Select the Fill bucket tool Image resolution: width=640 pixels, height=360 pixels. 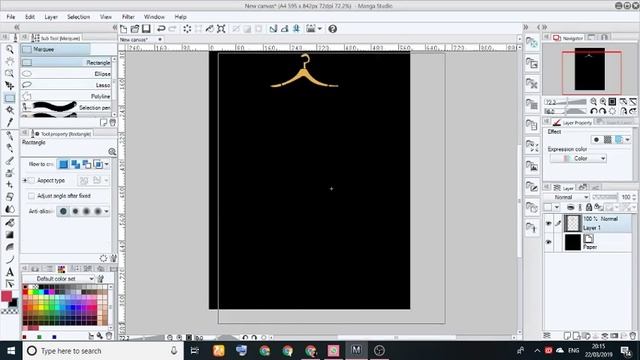[9, 222]
